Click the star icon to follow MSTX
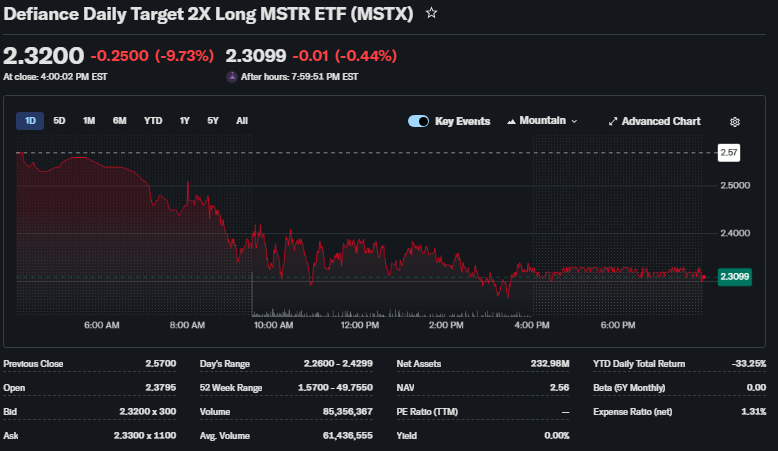 tap(431, 13)
